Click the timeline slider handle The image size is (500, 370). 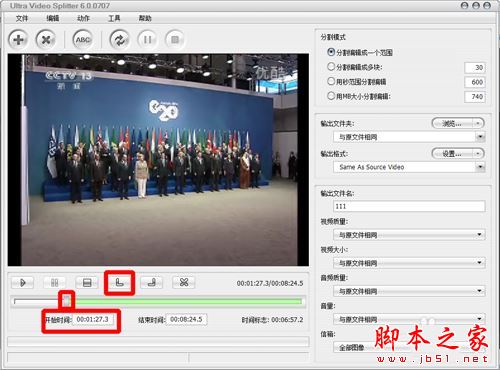click(x=67, y=301)
